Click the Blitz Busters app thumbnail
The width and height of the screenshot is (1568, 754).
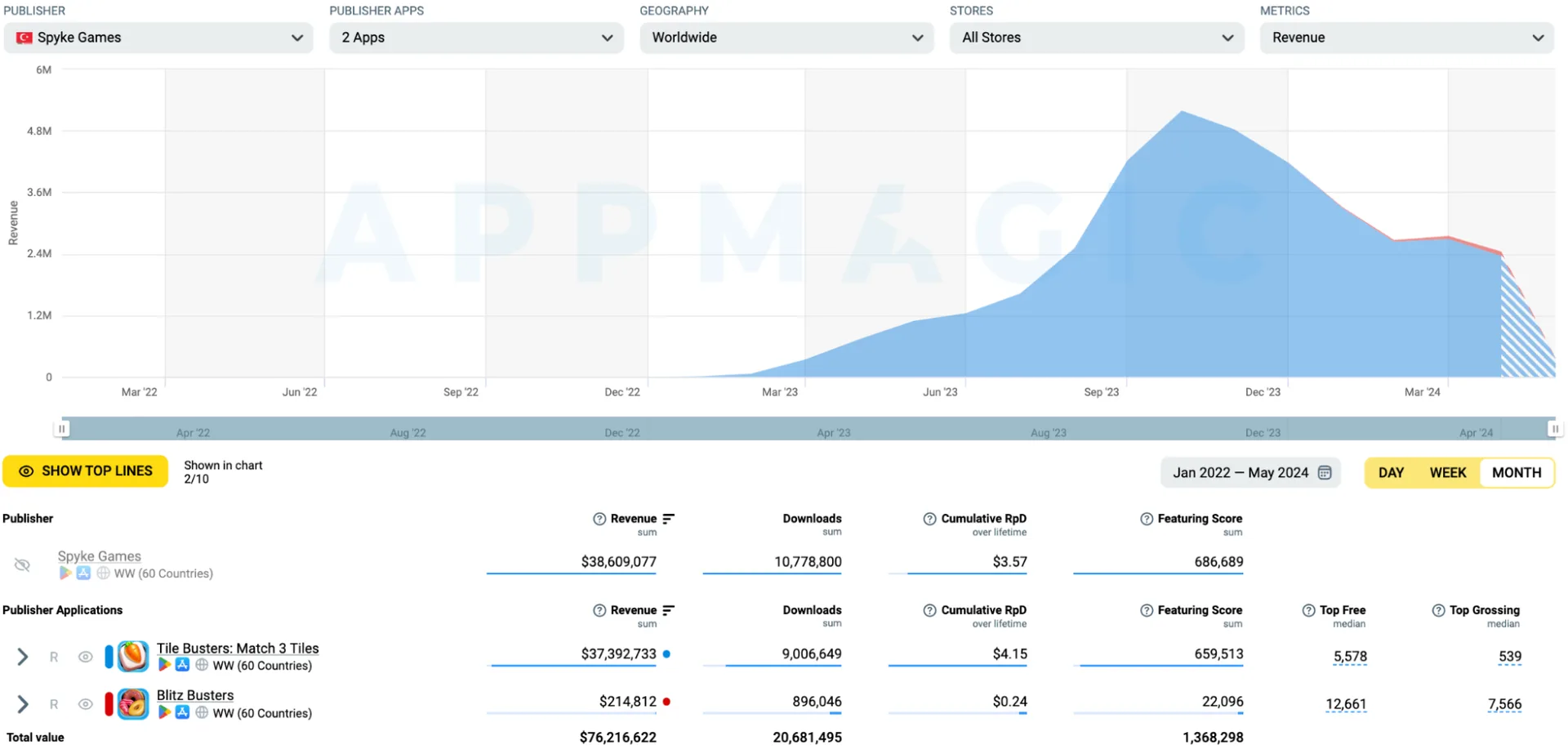tap(133, 704)
